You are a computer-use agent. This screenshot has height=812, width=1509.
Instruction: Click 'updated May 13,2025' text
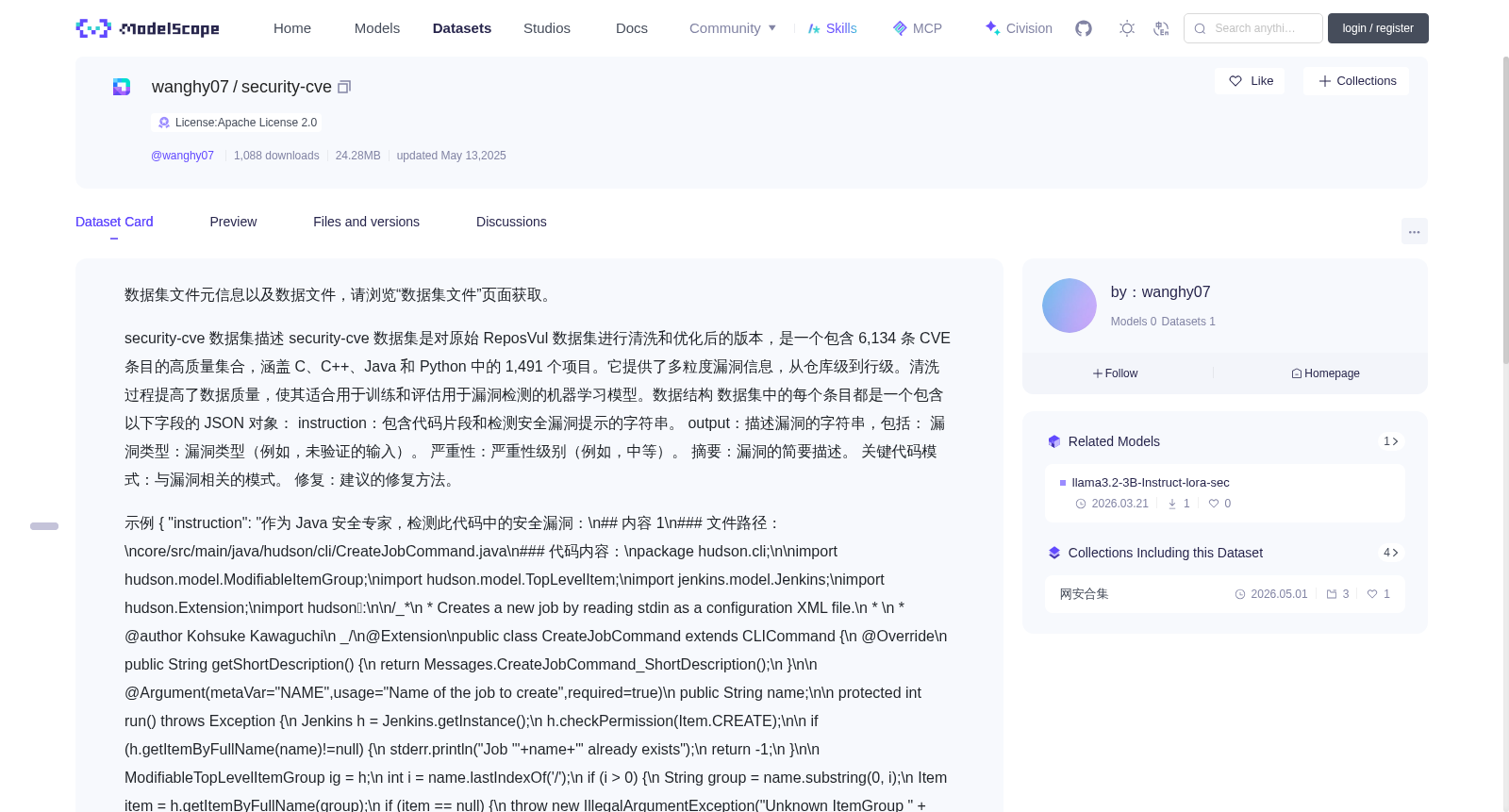pos(451,156)
